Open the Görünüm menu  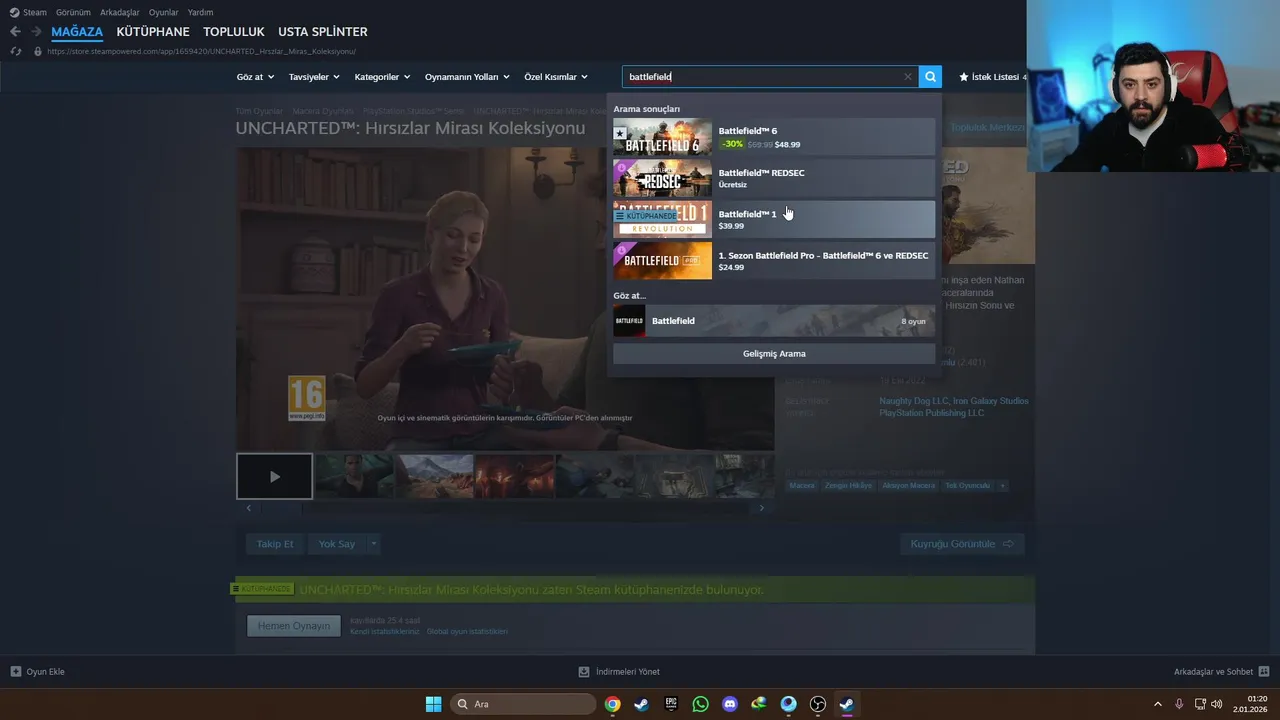73,12
